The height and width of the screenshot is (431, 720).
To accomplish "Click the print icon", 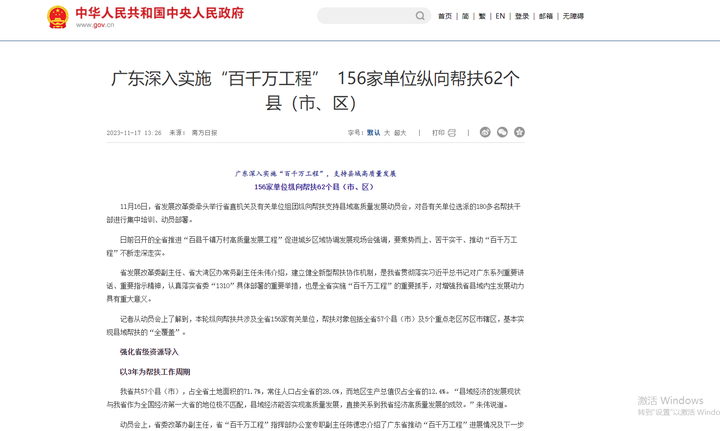I will 452,133.
